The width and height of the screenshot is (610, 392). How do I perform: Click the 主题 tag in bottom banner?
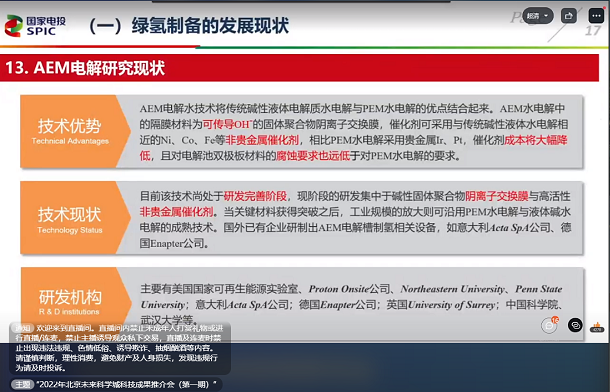click(22, 385)
